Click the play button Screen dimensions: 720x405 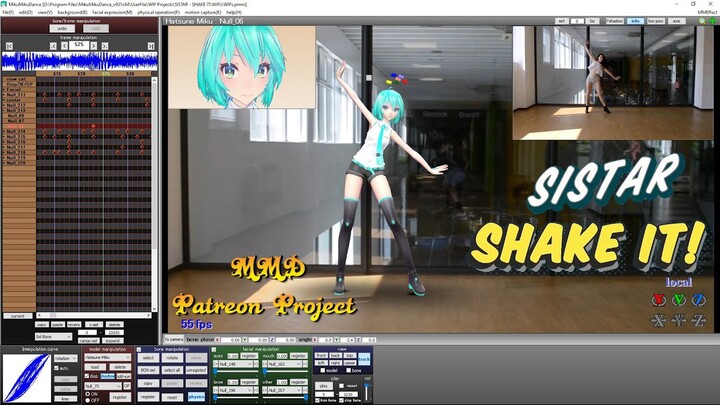(324, 386)
